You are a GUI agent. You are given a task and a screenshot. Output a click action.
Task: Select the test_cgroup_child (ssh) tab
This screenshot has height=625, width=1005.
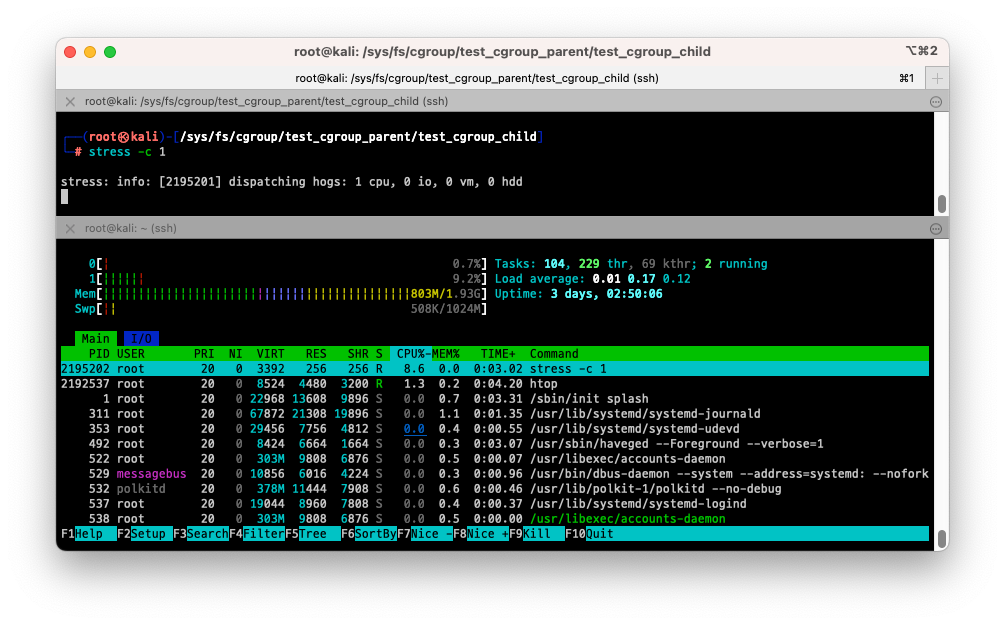point(477,78)
